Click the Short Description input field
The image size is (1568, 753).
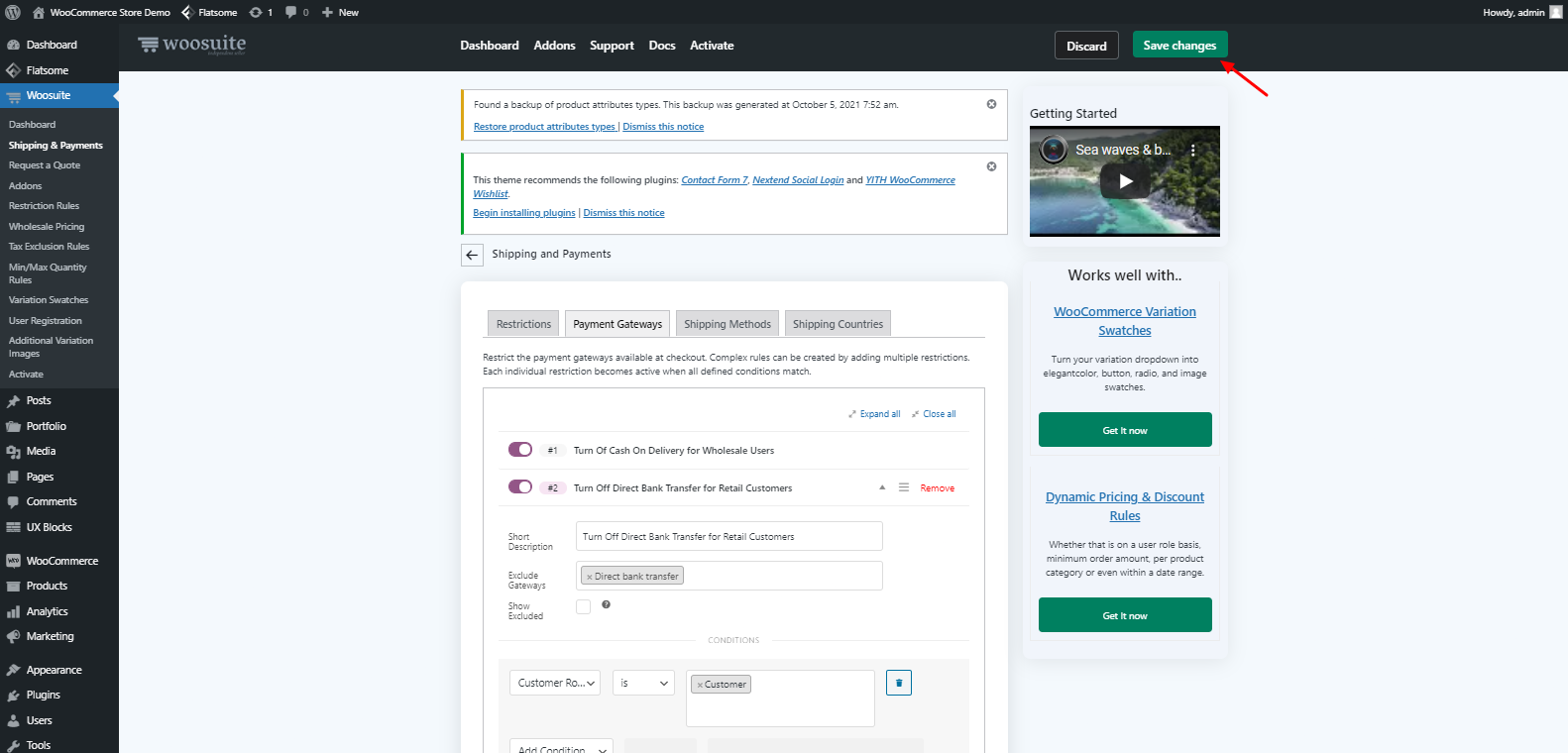click(728, 536)
